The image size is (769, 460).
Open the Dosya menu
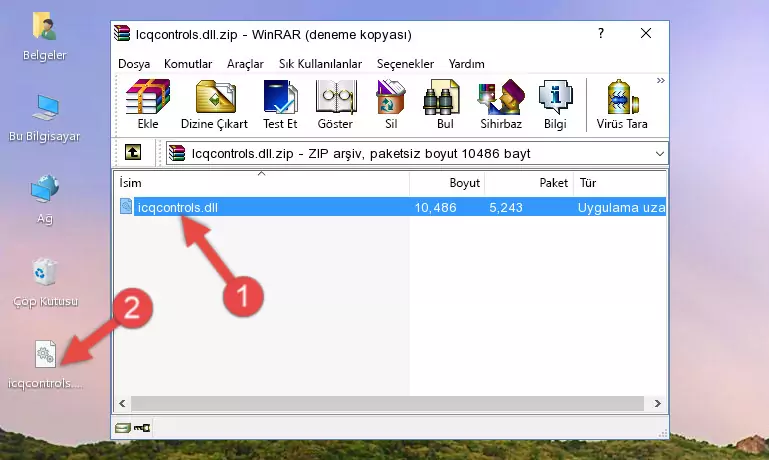(x=134, y=64)
